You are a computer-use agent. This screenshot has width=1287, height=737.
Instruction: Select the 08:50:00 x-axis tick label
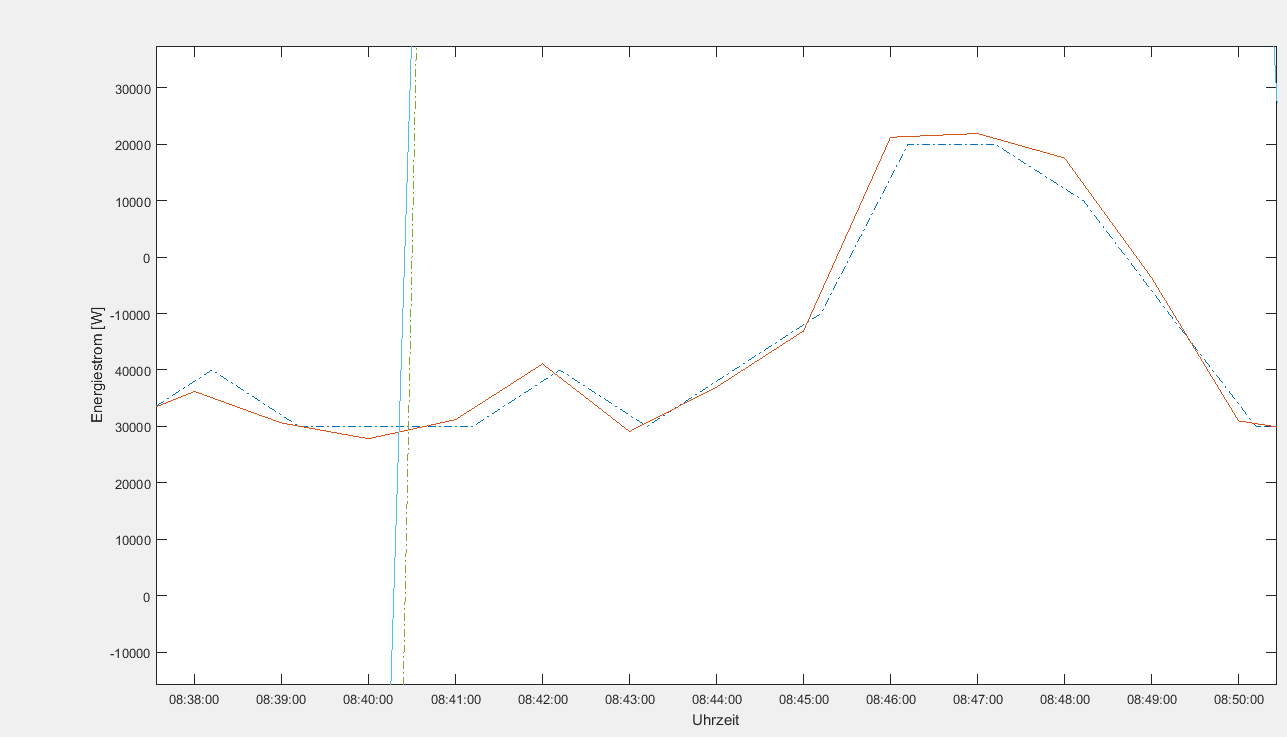1238,701
